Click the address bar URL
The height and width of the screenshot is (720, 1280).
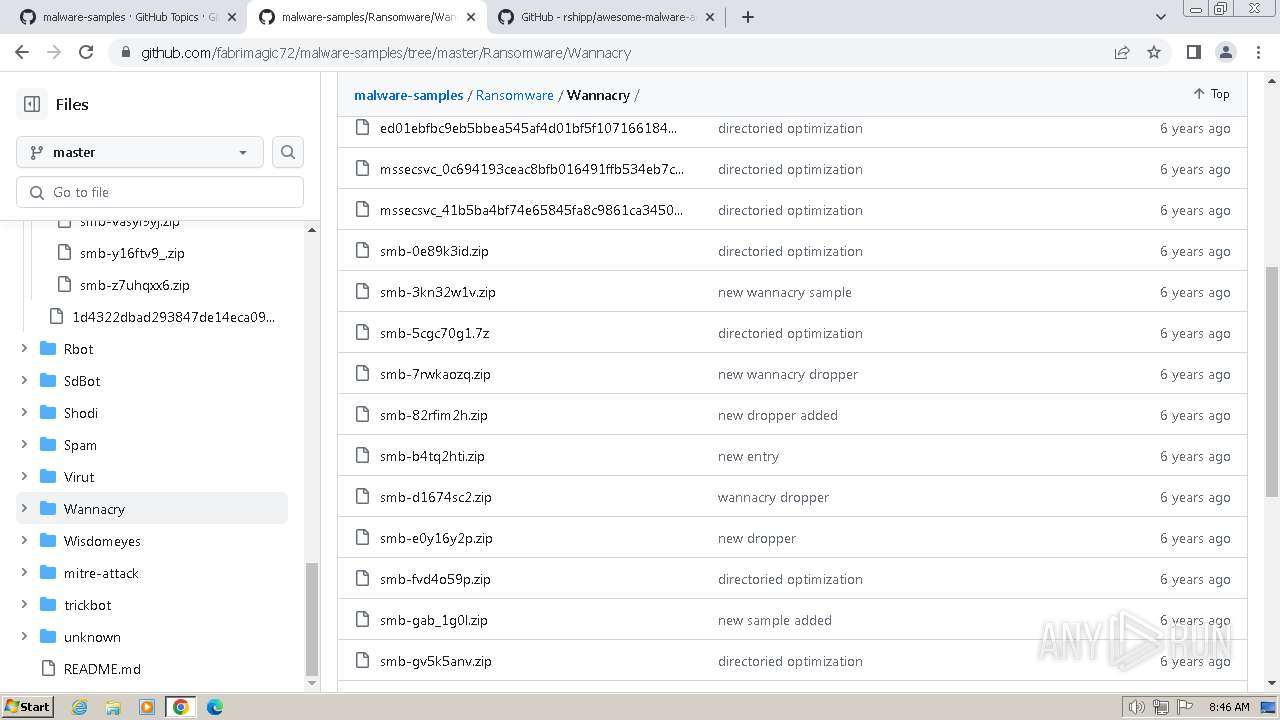(386, 53)
